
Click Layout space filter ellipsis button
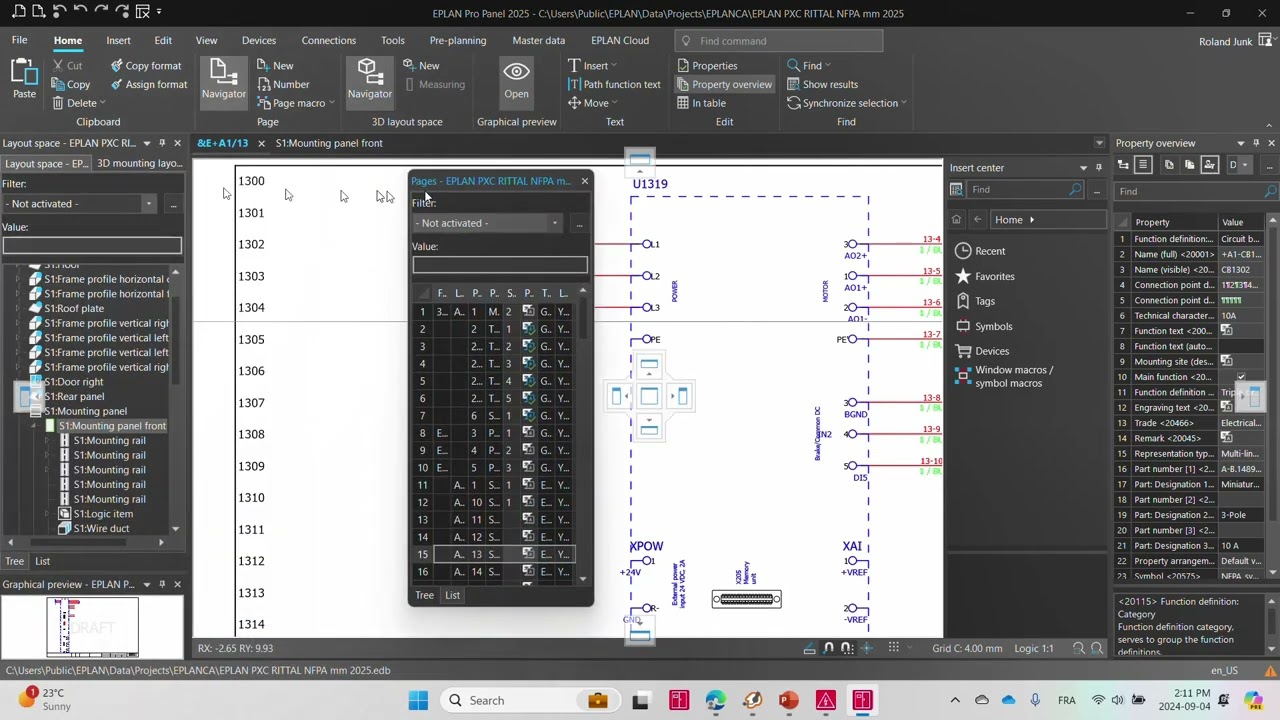pos(173,204)
